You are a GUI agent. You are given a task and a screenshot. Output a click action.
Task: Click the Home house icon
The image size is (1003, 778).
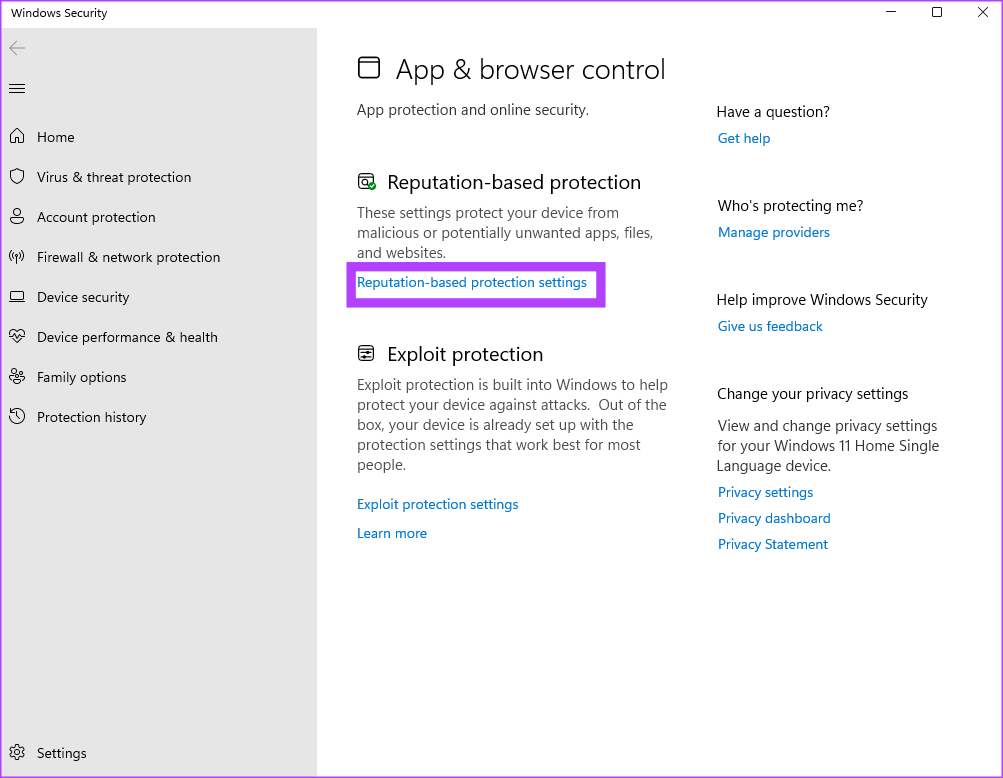coord(17,136)
